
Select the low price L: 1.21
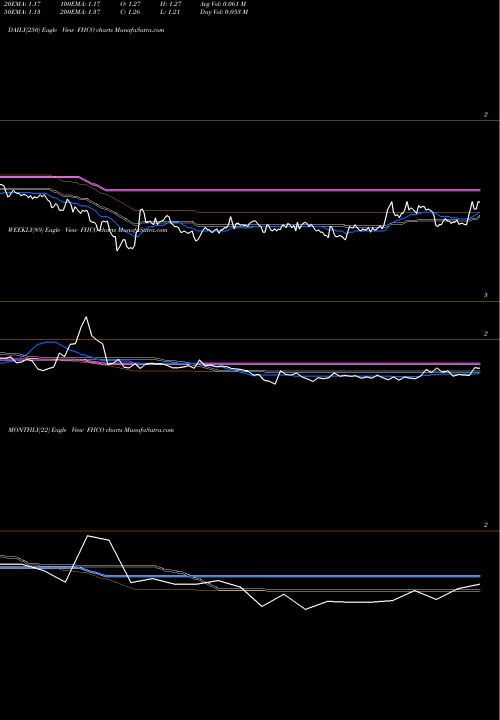click(170, 12)
